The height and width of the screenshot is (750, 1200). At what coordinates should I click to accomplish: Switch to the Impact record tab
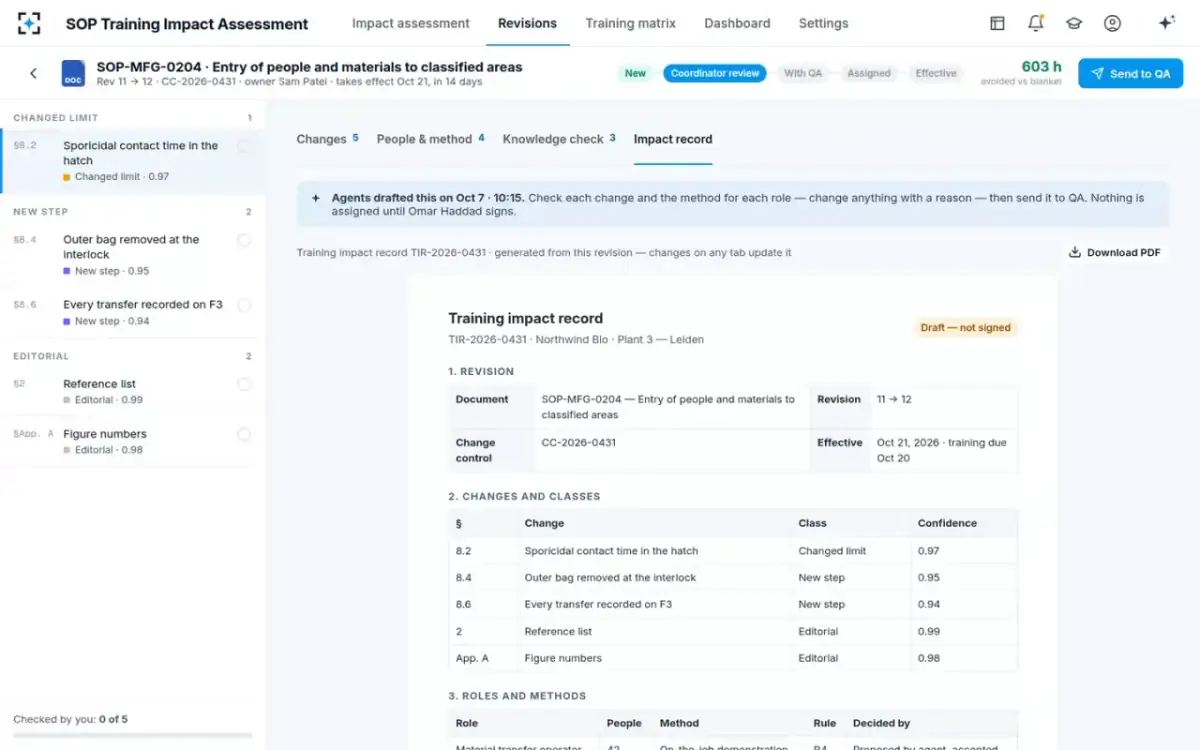[x=673, y=139]
